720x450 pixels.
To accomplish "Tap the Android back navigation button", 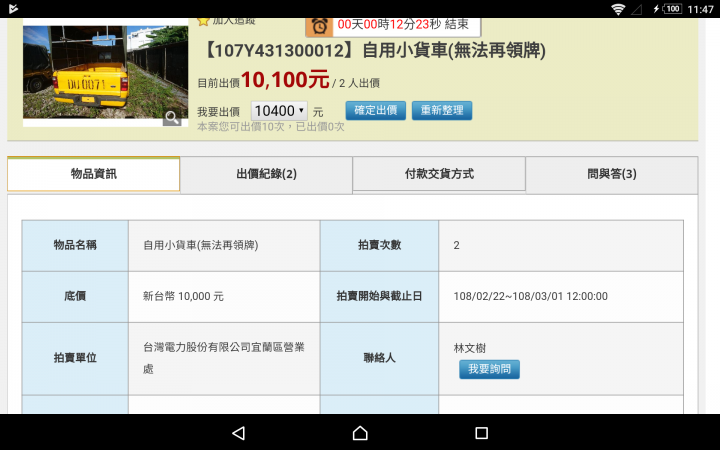I will click(x=239, y=433).
